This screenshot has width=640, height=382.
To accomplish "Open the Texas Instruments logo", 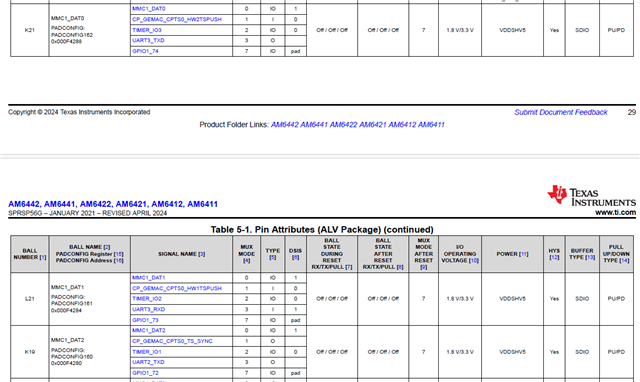I will 591,196.
